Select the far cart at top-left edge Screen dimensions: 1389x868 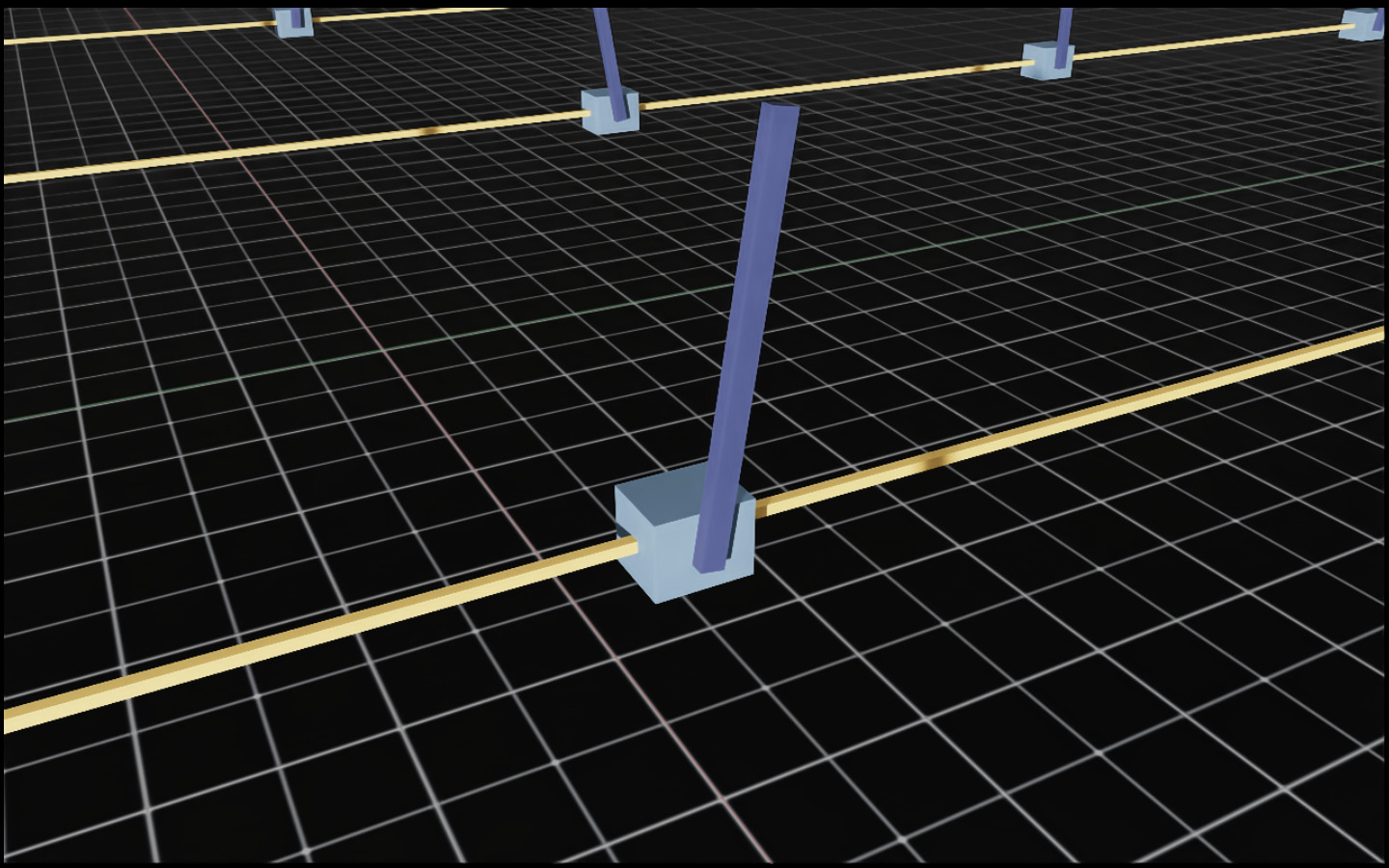coord(292,23)
